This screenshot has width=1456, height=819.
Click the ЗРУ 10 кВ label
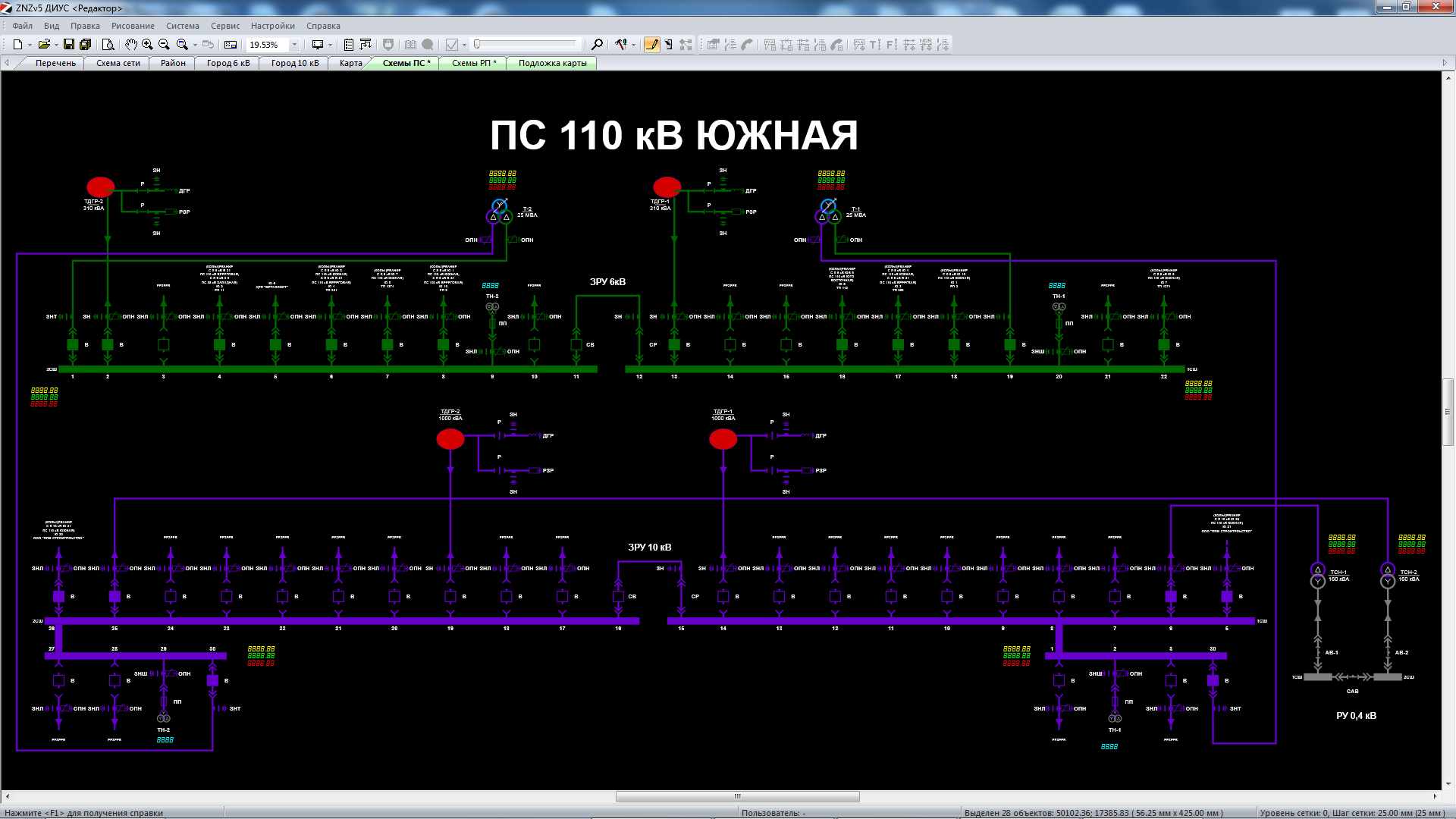(x=649, y=547)
